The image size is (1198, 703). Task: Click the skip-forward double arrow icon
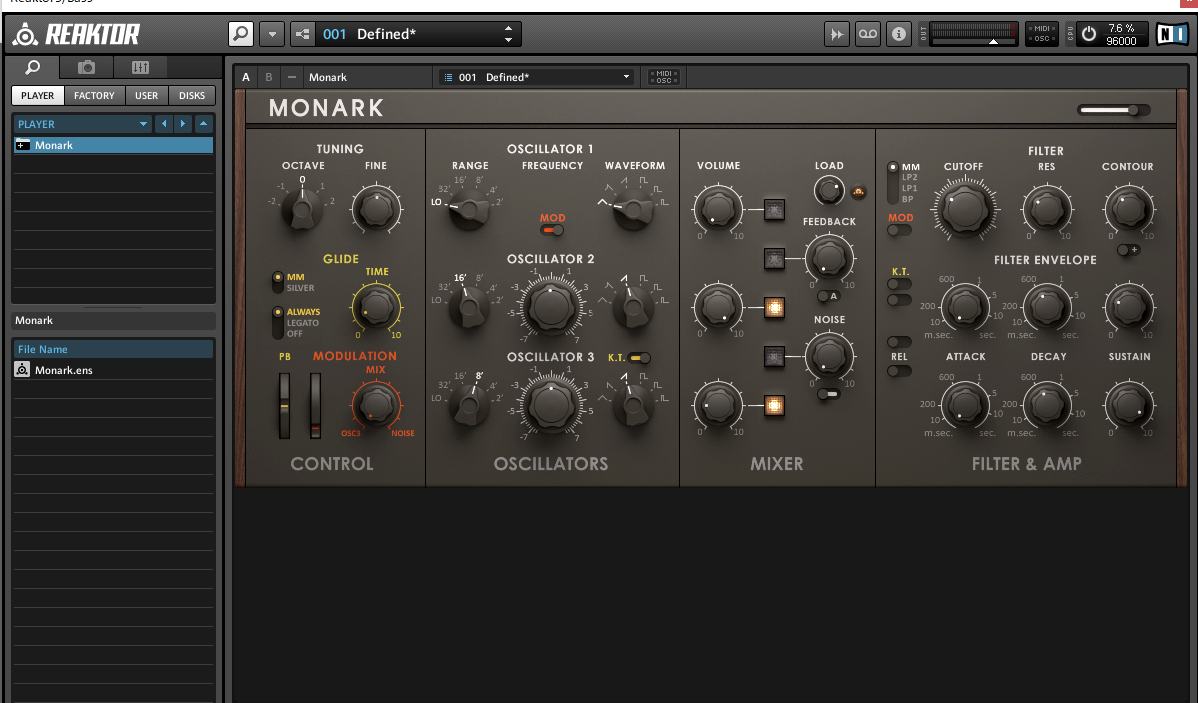[x=837, y=34]
